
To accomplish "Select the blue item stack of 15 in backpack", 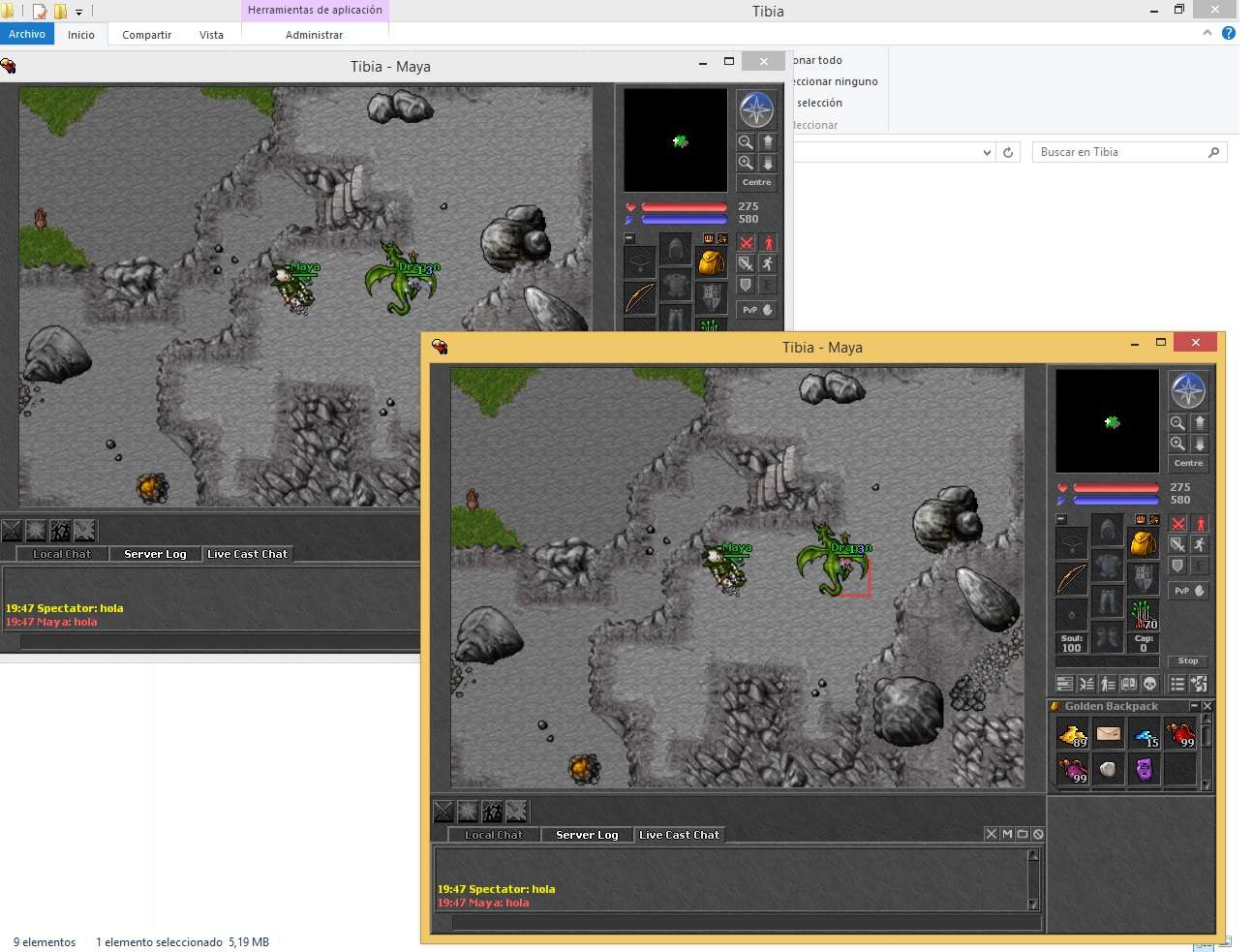I will click(1145, 734).
